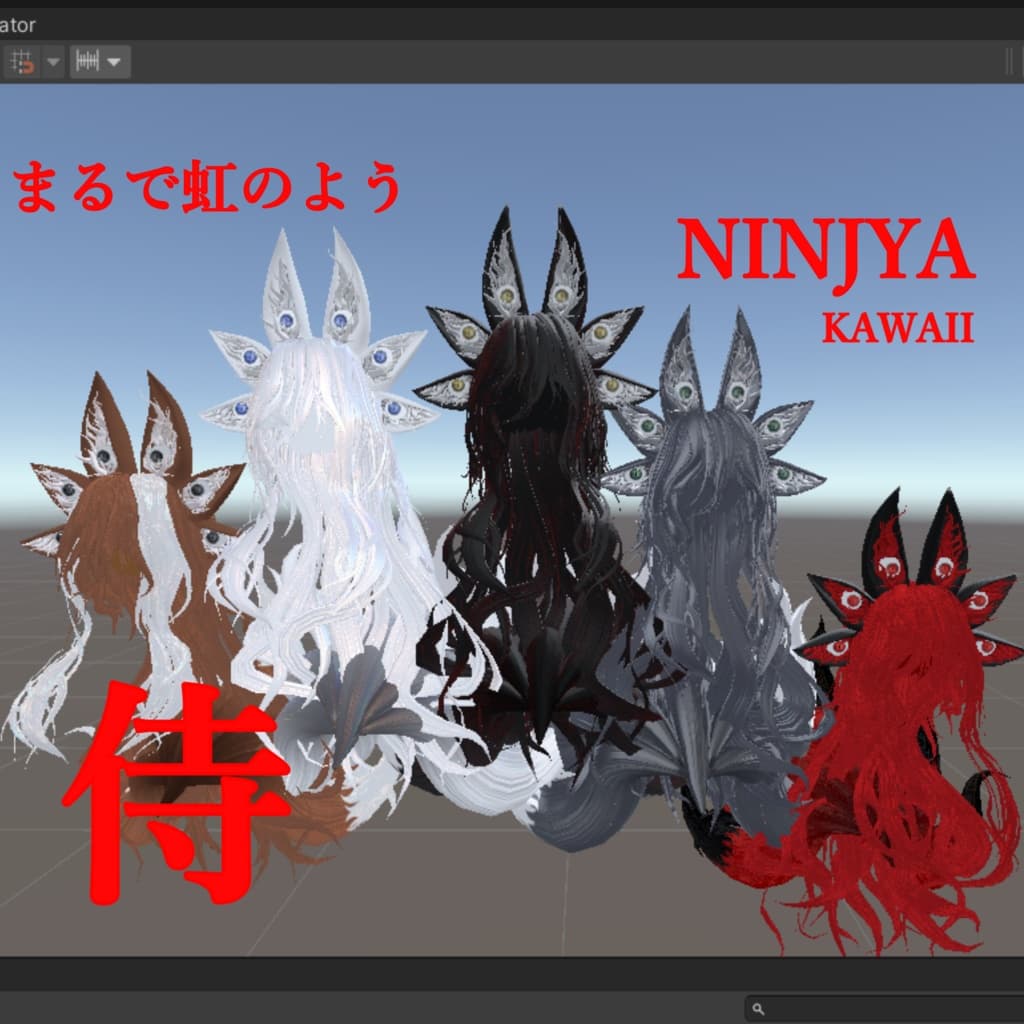Viewport: 1024px width, 1024px height.
Task: Toggle the grid snapping magnet icon
Action: 22,62
